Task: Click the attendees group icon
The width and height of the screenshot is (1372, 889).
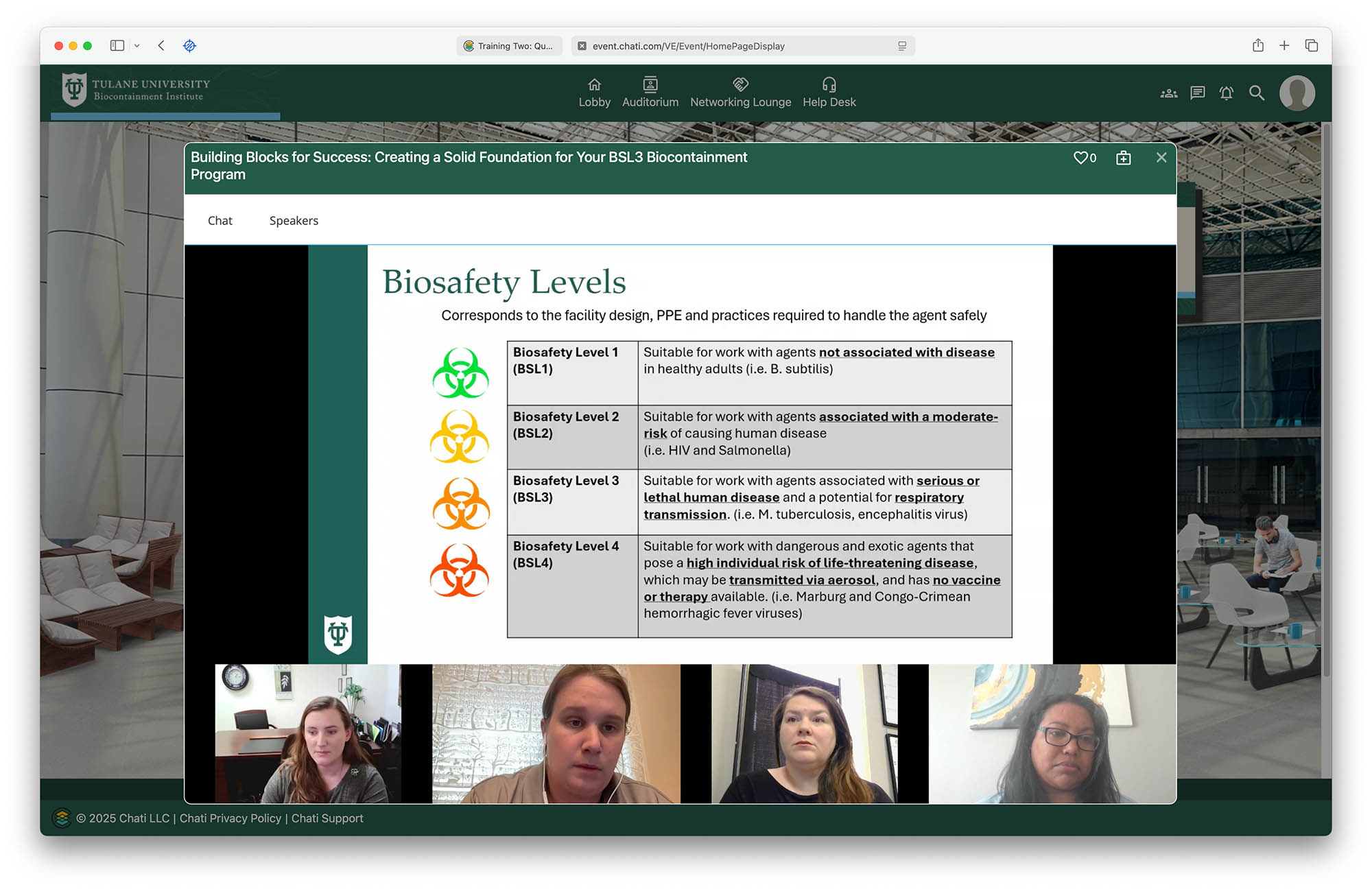Action: 1168,93
